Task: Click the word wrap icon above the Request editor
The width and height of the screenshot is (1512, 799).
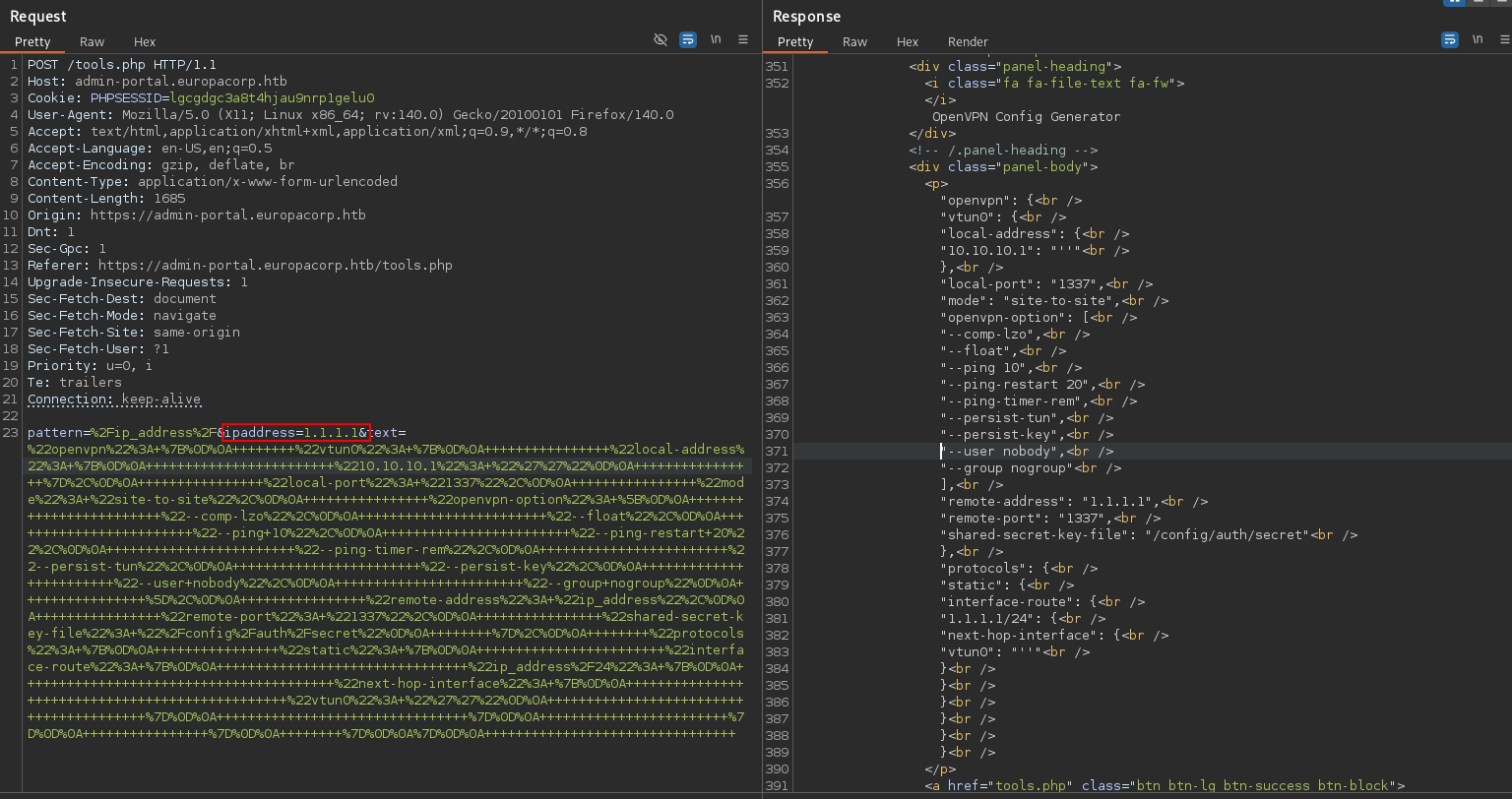Action: 687,39
